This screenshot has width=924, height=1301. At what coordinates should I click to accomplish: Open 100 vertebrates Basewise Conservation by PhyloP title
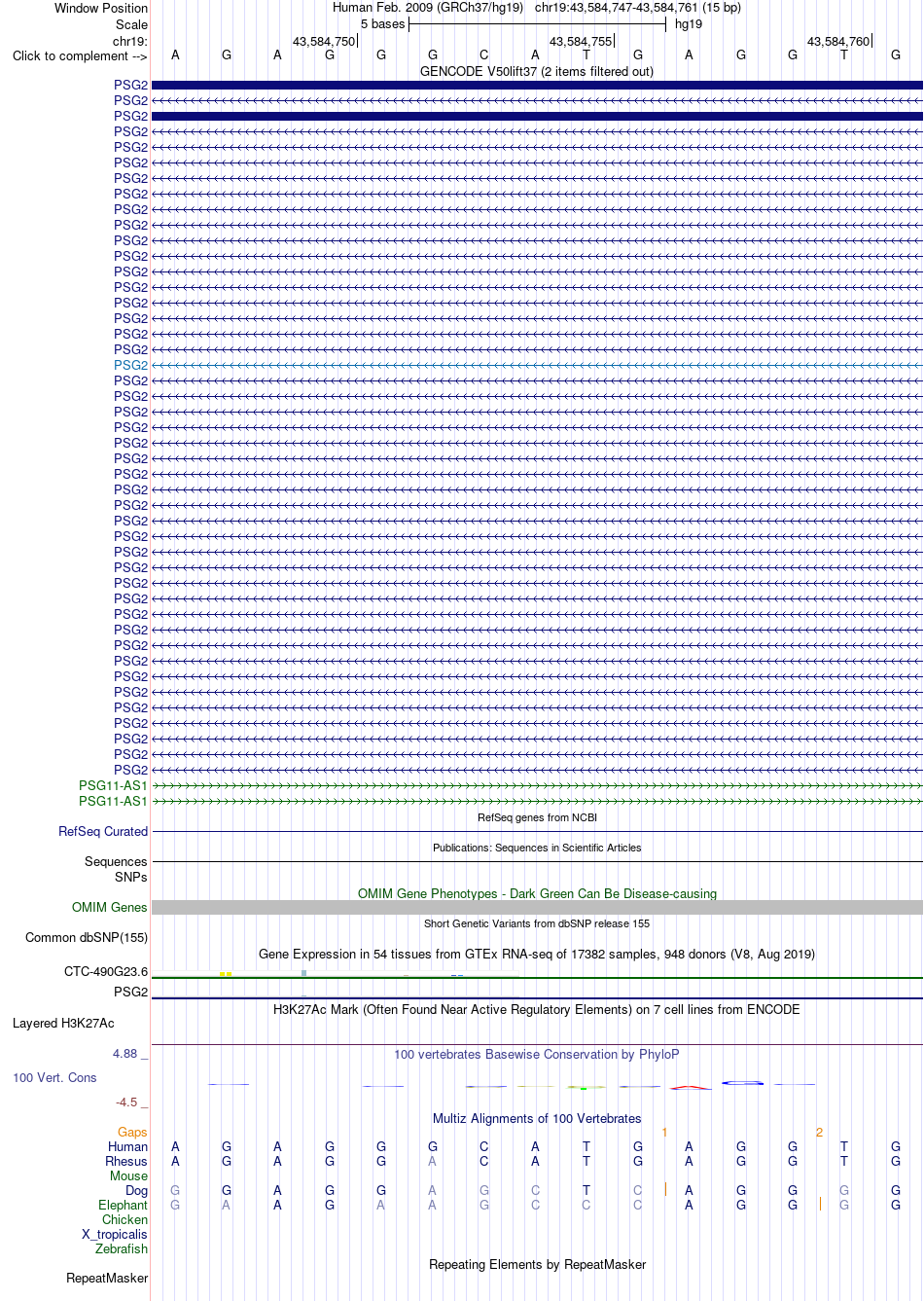coord(537,1054)
